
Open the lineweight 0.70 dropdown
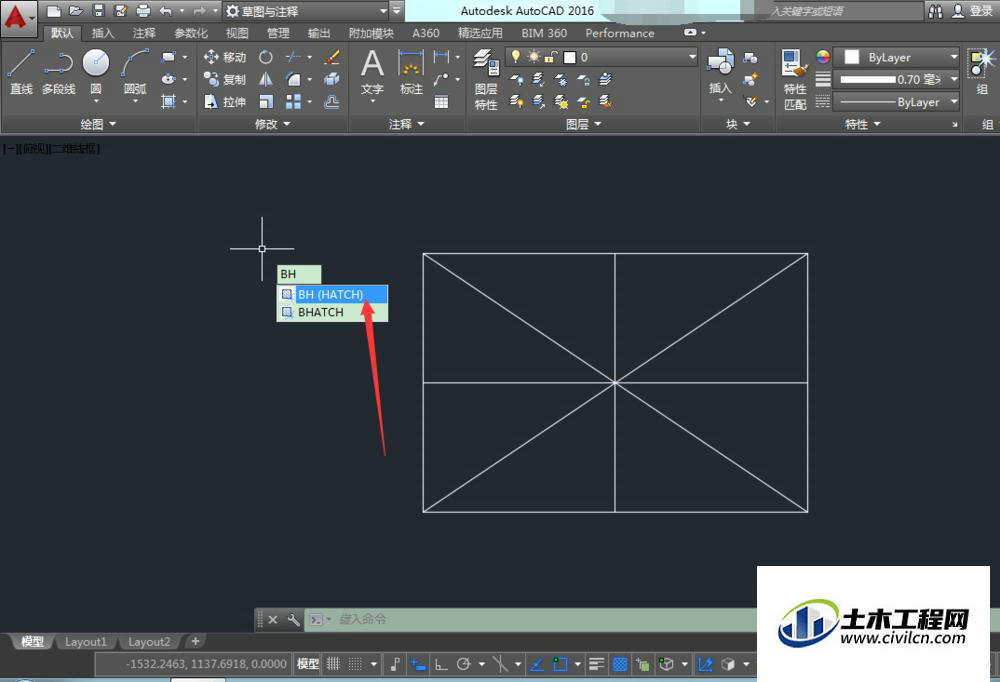click(896, 80)
